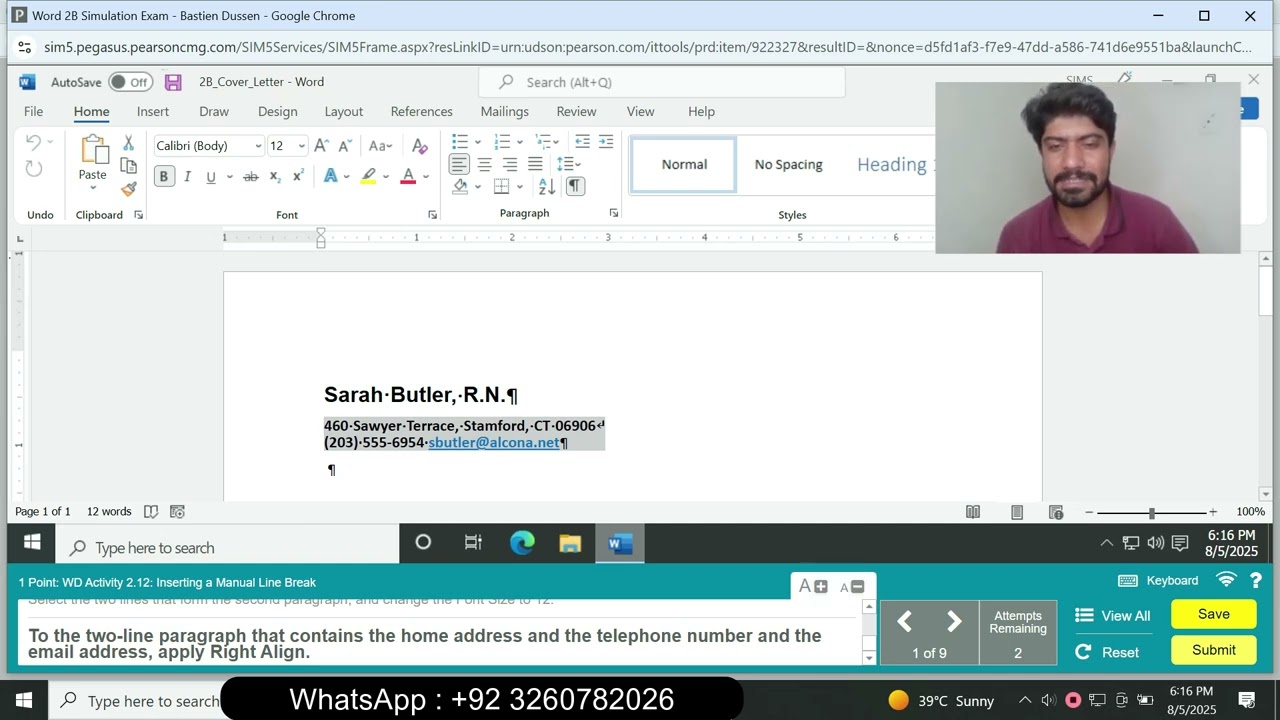Screen dimensions: 1280x720
Task: Switch to the Insert tab
Action: click(153, 111)
